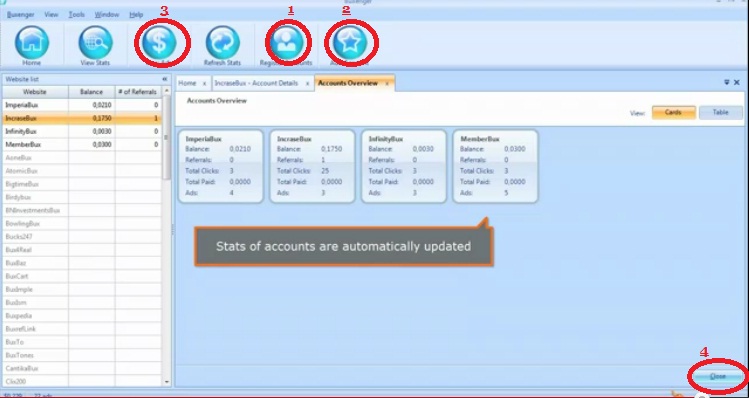Click the Website list panel title
The width and height of the screenshot is (749, 398).
pos(22,79)
